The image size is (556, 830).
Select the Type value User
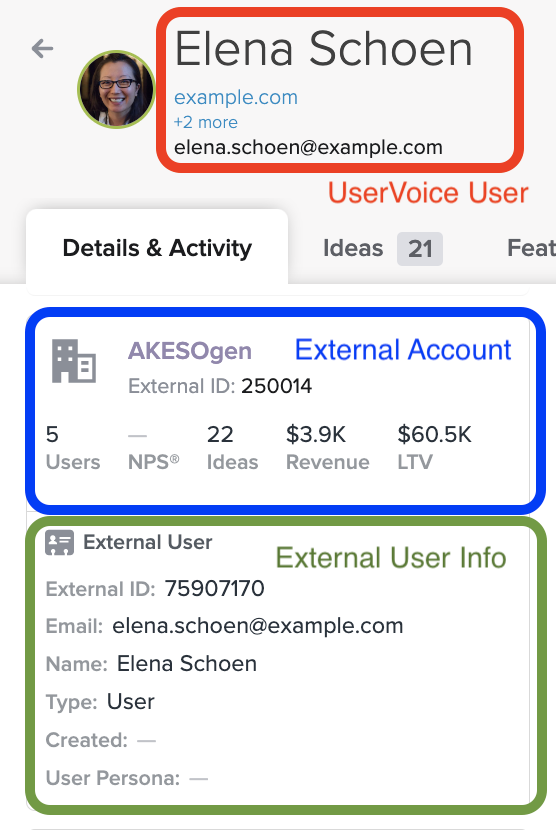tap(130, 702)
